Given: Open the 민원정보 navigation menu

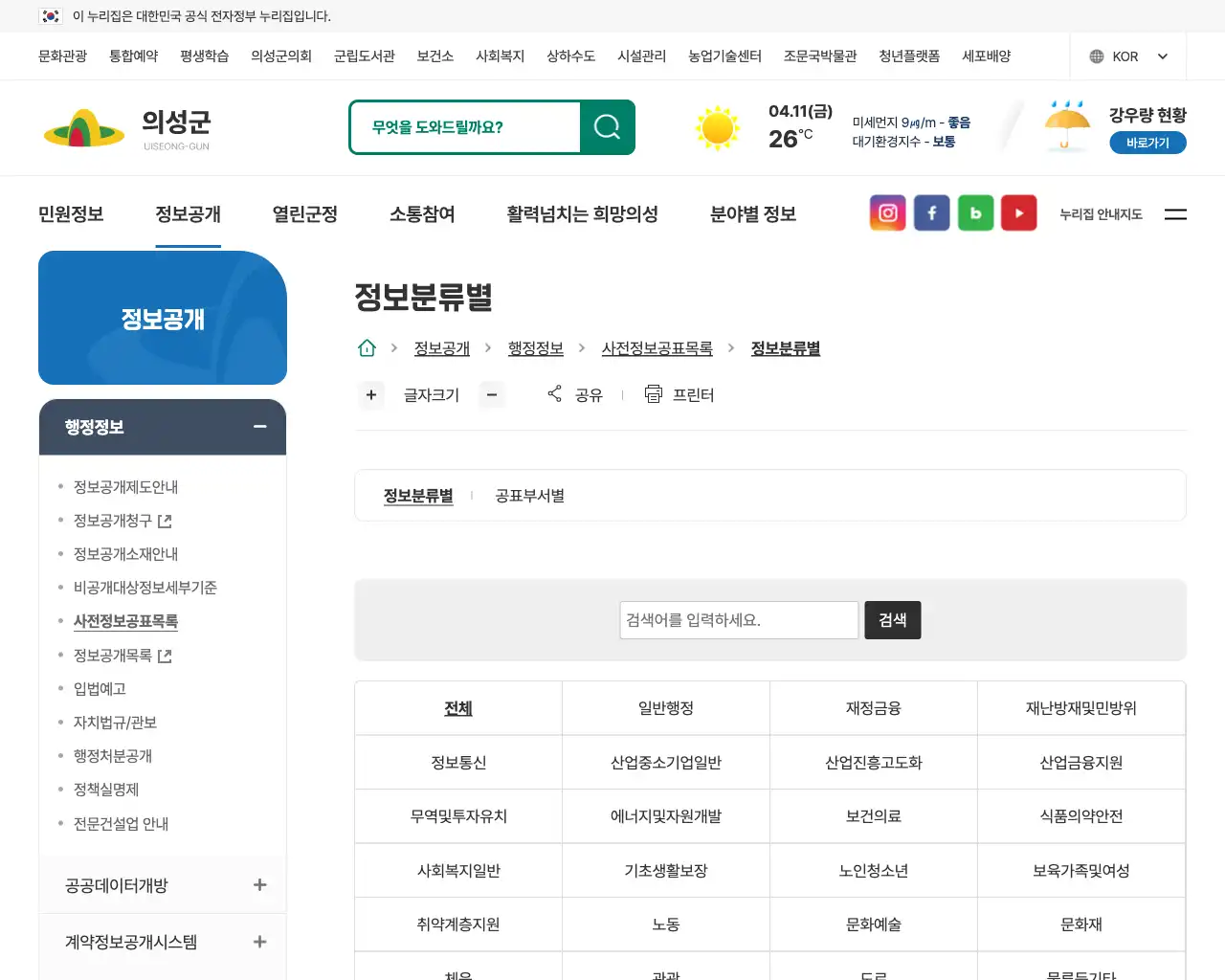Looking at the screenshot, I should 69,214.
